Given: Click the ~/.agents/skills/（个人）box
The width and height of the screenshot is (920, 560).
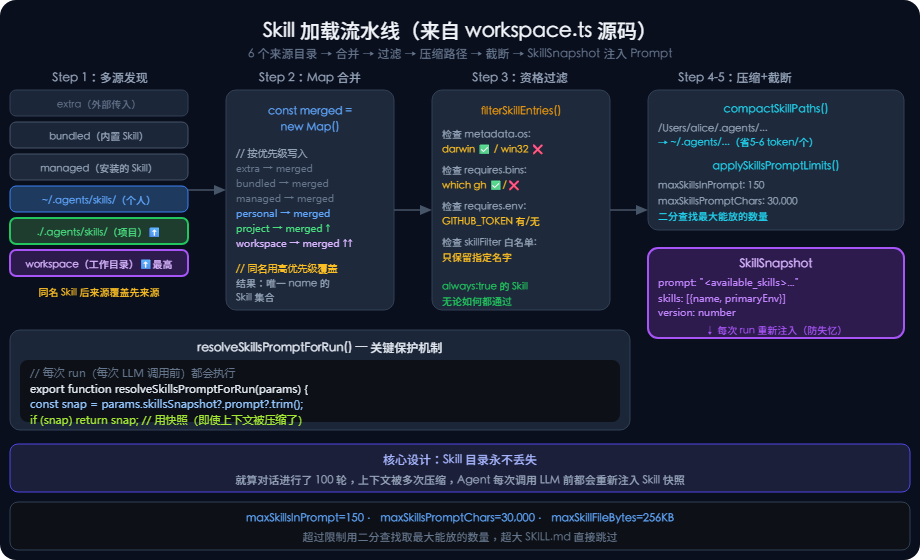Looking at the screenshot, I should 99,199.
